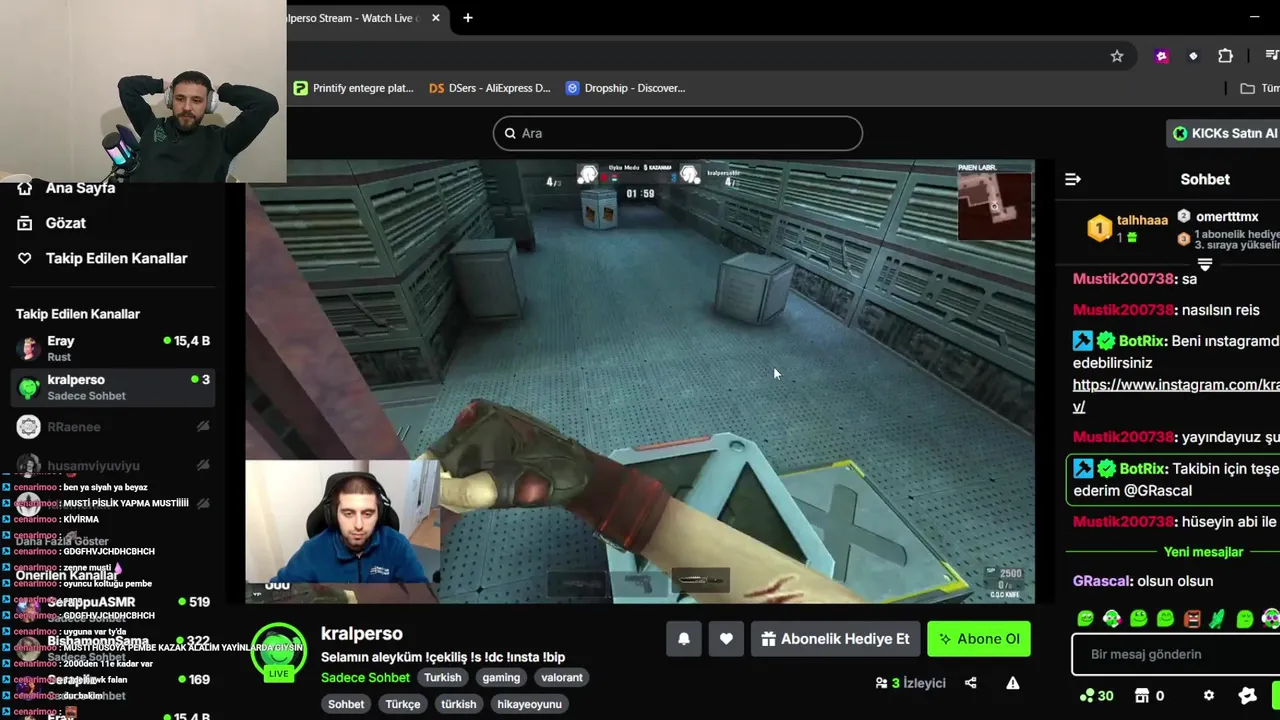Screen dimensions: 1280x720
Task: Collapse chat with the Sohbet panel arrow icon
Action: [x=1073, y=179]
